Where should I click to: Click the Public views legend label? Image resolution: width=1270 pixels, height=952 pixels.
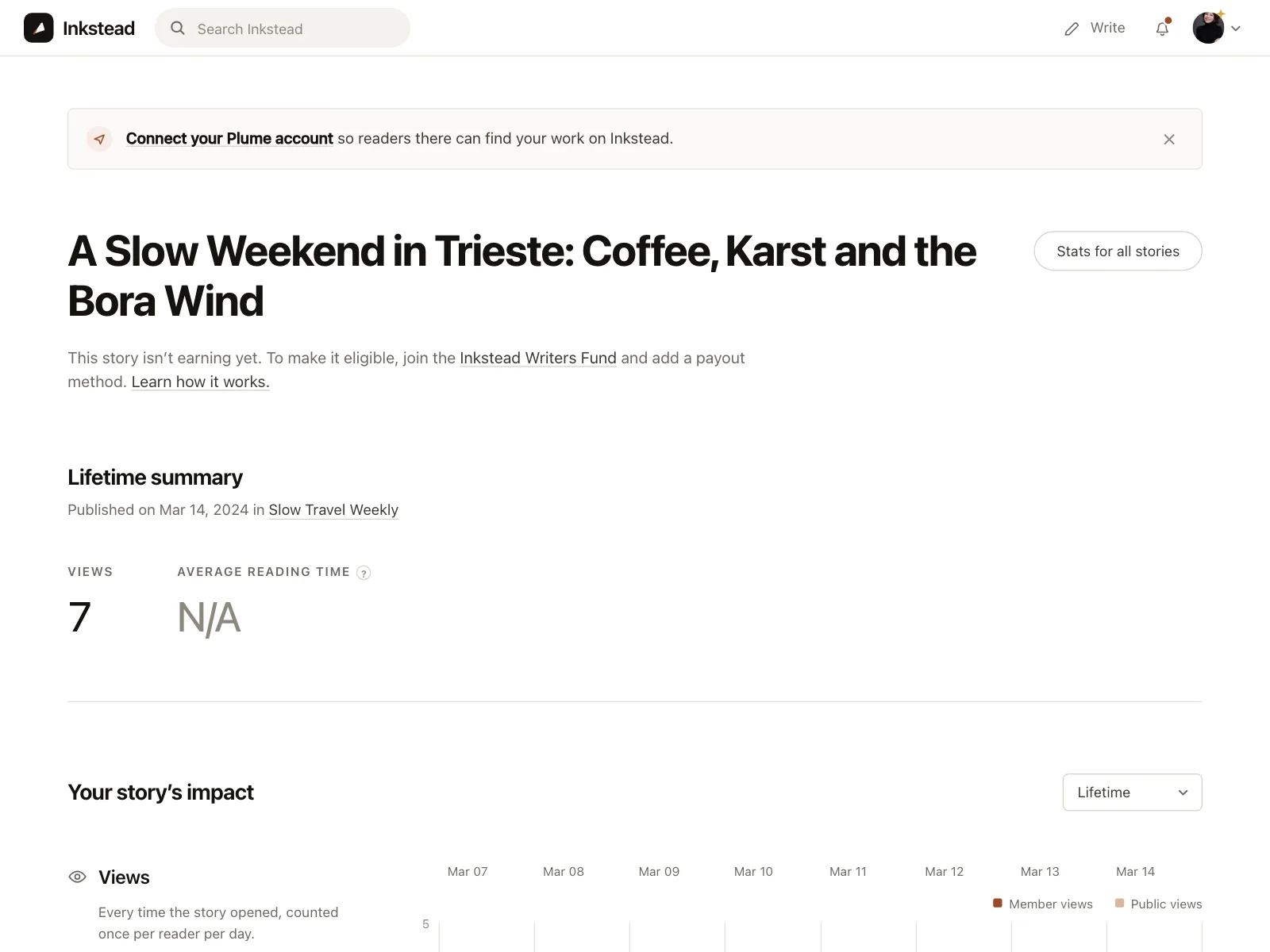click(x=1166, y=904)
